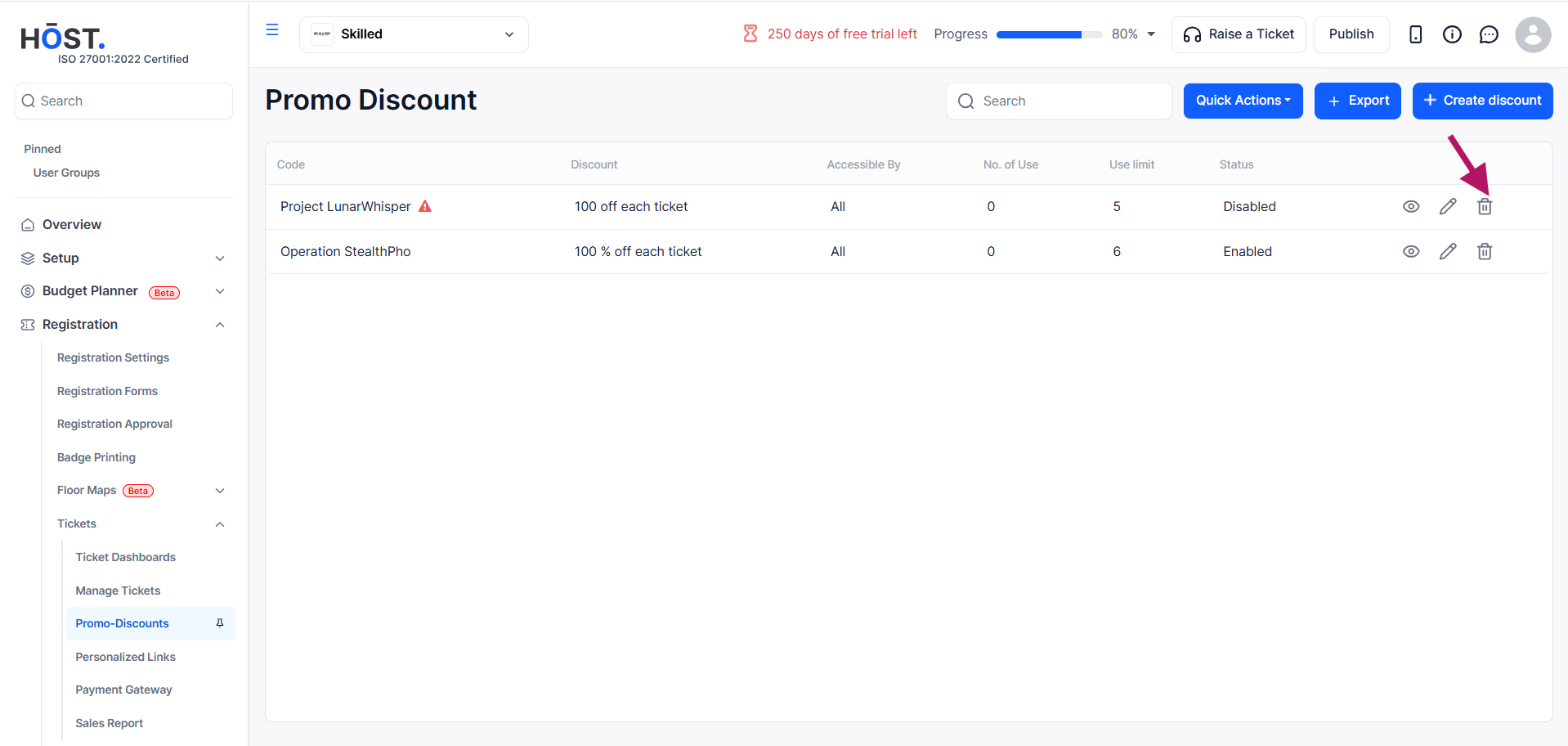This screenshot has width=1568, height=746.
Task: Click the Create discount button
Action: 1482,101
